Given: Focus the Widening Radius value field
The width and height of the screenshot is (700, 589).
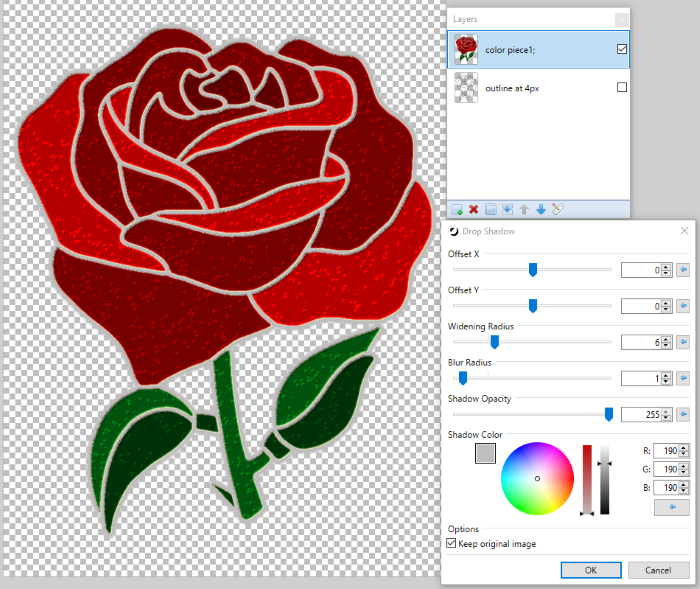Looking at the screenshot, I should coord(641,343).
